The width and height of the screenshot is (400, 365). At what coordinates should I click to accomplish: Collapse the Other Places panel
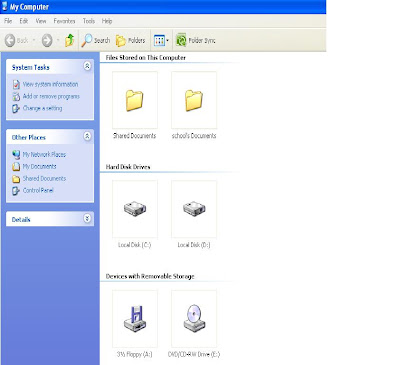point(87,136)
